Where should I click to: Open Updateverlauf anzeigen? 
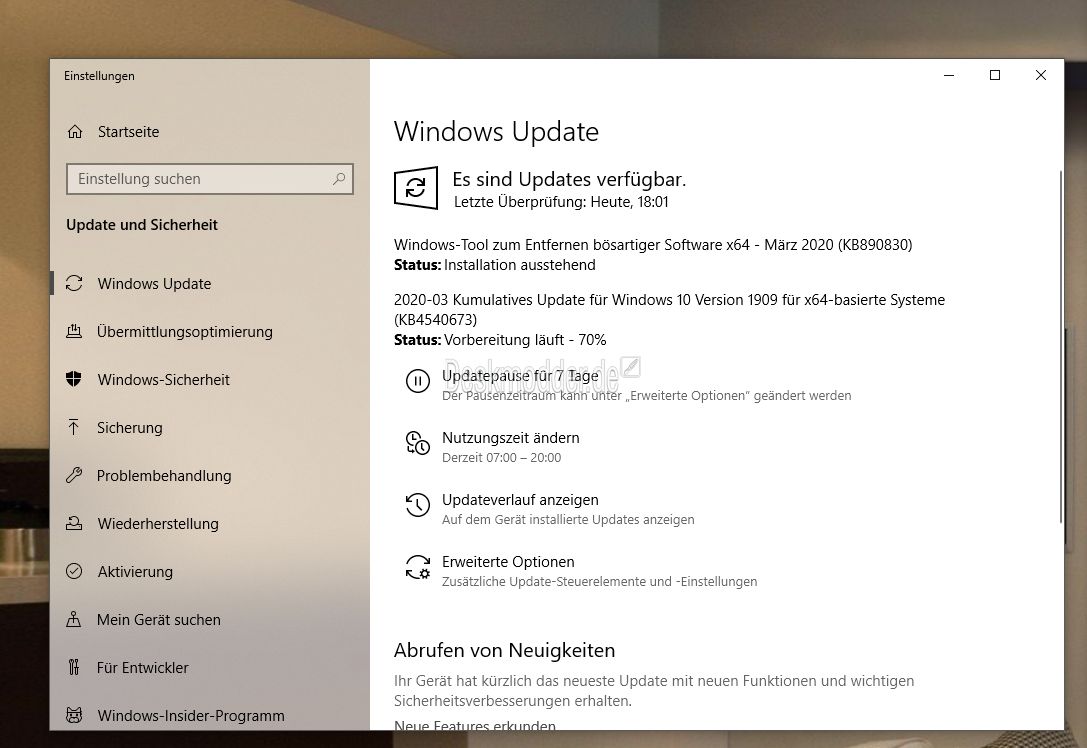click(x=520, y=500)
